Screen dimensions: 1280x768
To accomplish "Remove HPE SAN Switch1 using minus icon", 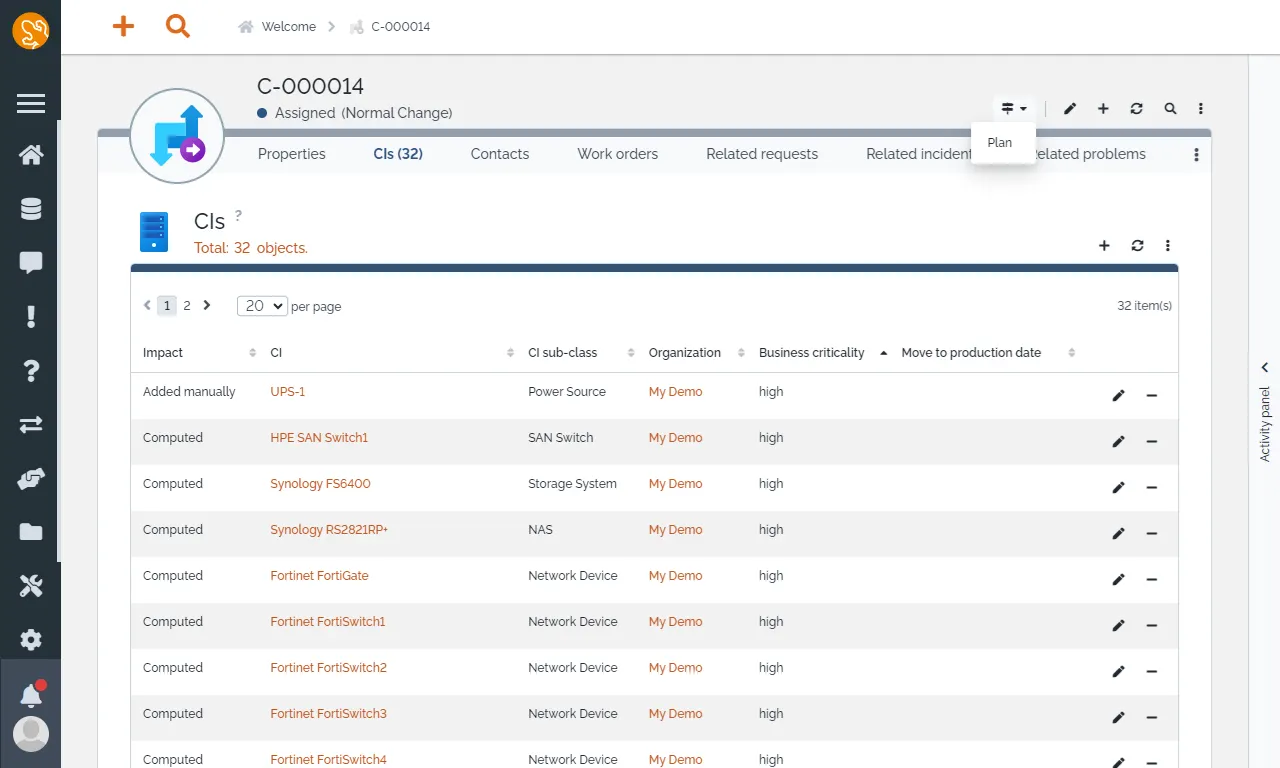I will pos(1152,442).
